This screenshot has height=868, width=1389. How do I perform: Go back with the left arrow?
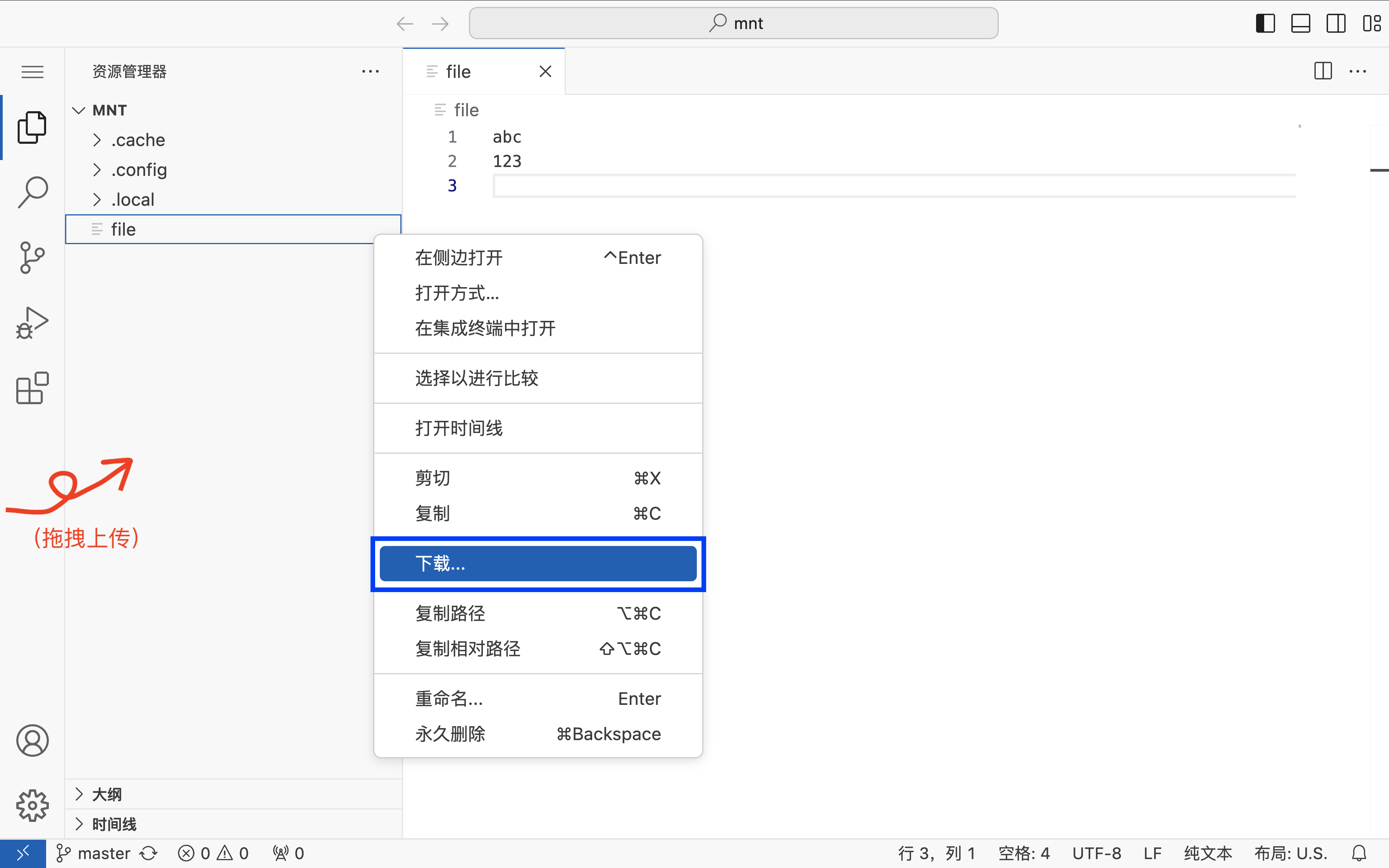tap(405, 24)
